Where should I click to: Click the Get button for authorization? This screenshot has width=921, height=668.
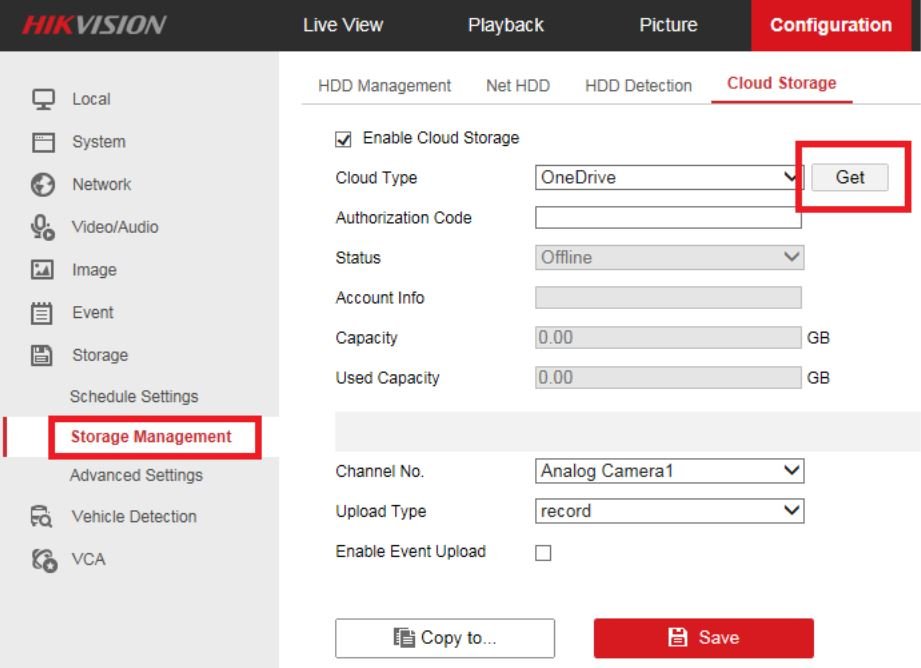tap(848, 177)
